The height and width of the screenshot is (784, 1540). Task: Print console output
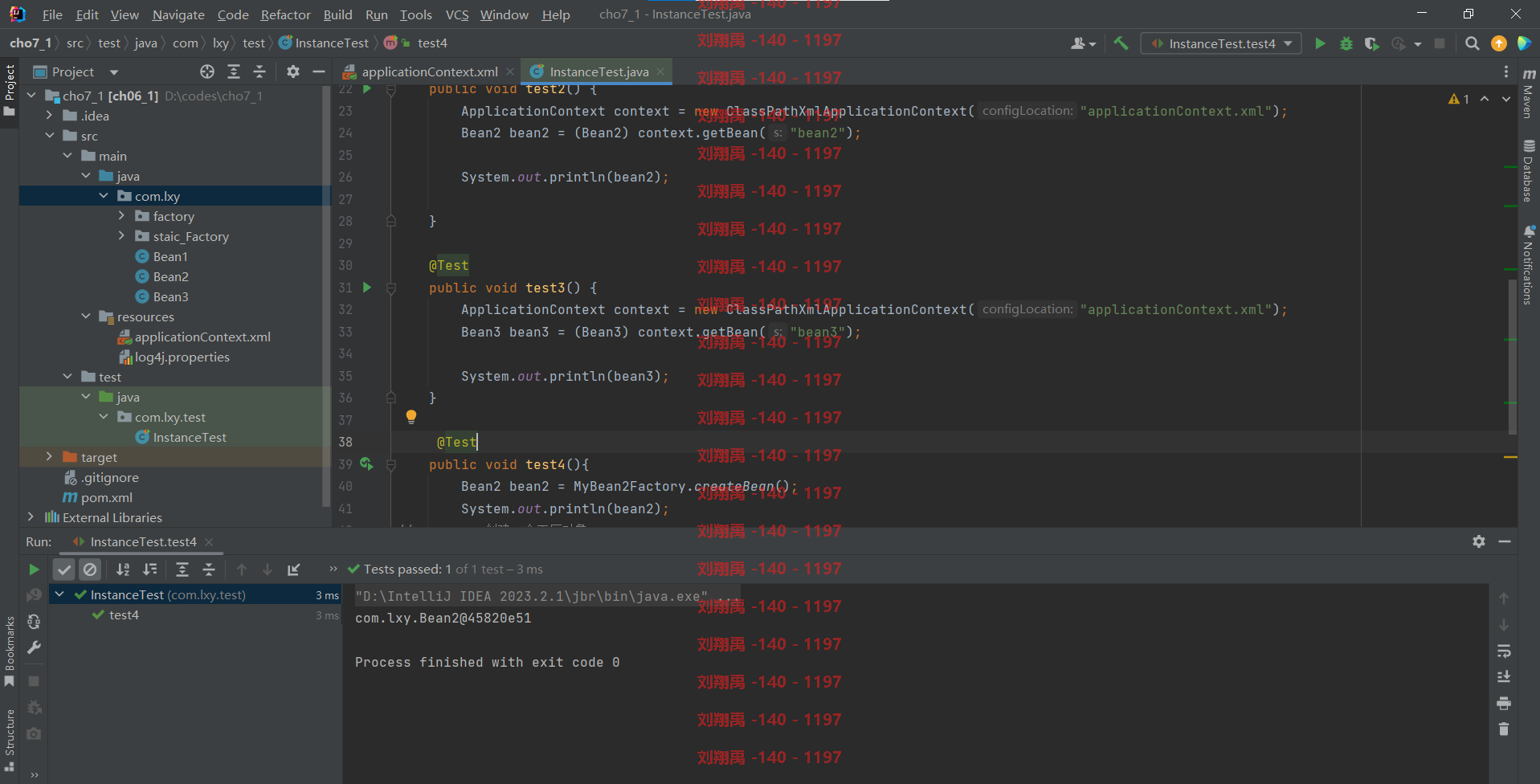click(x=1504, y=704)
